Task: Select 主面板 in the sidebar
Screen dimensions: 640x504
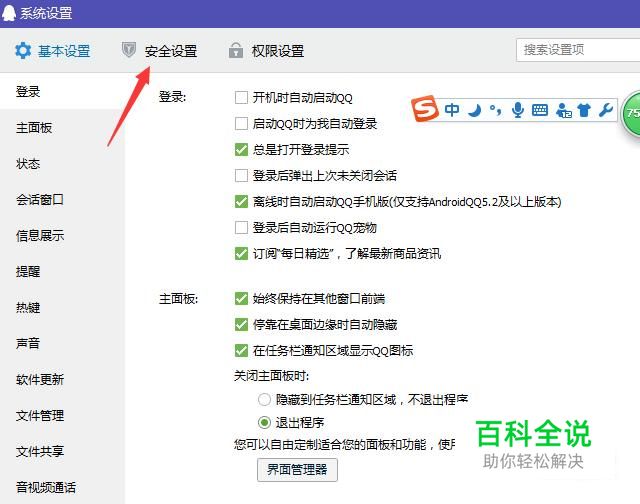Action: pyautogui.click(x=34, y=128)
